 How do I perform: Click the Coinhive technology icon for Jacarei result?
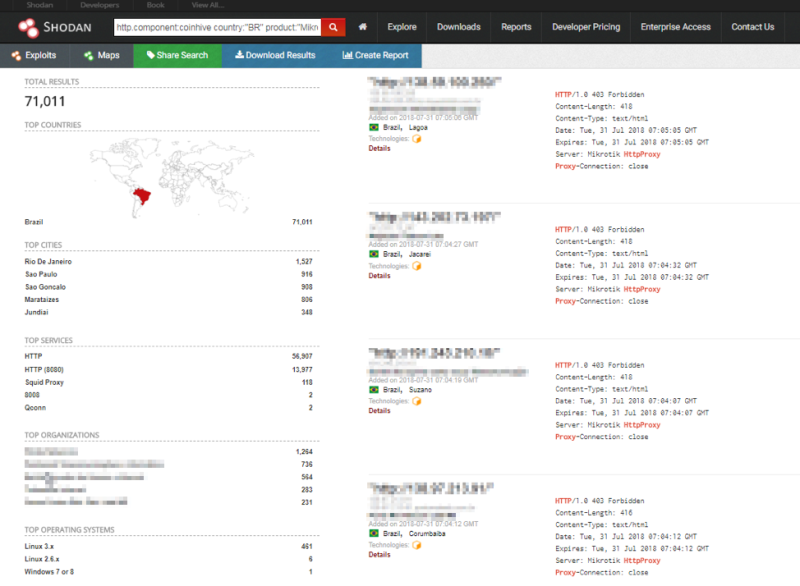point(417,266)
